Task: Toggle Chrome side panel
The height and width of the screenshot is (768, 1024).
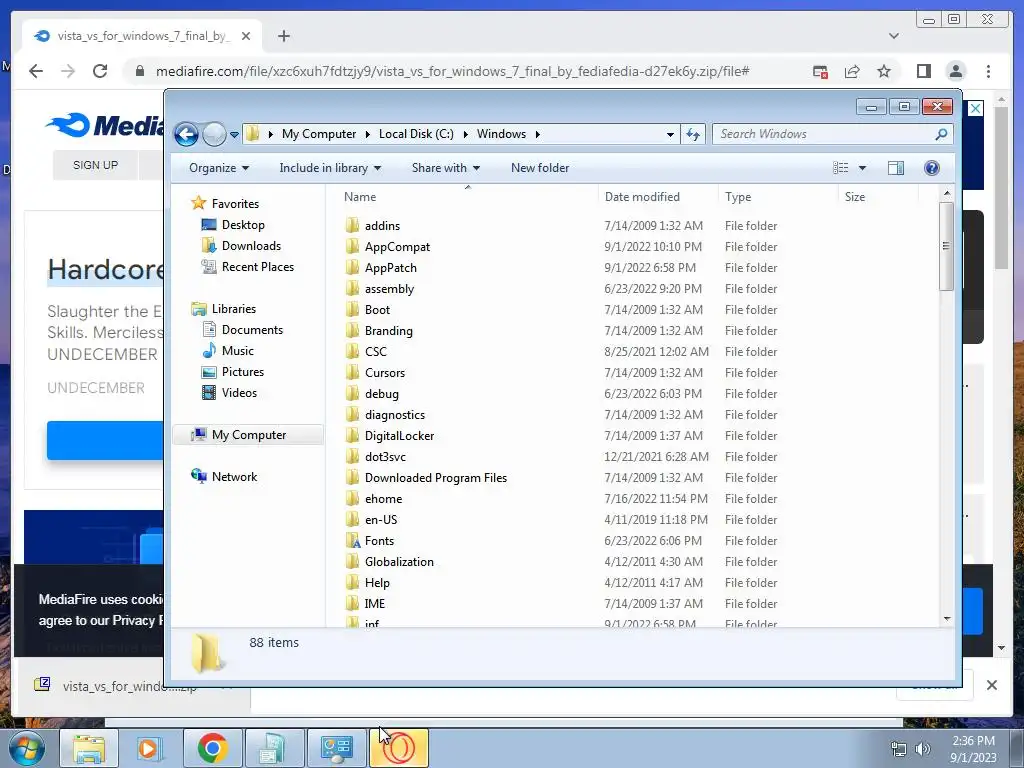Action: pyautogui.click(x=923, y=71)
